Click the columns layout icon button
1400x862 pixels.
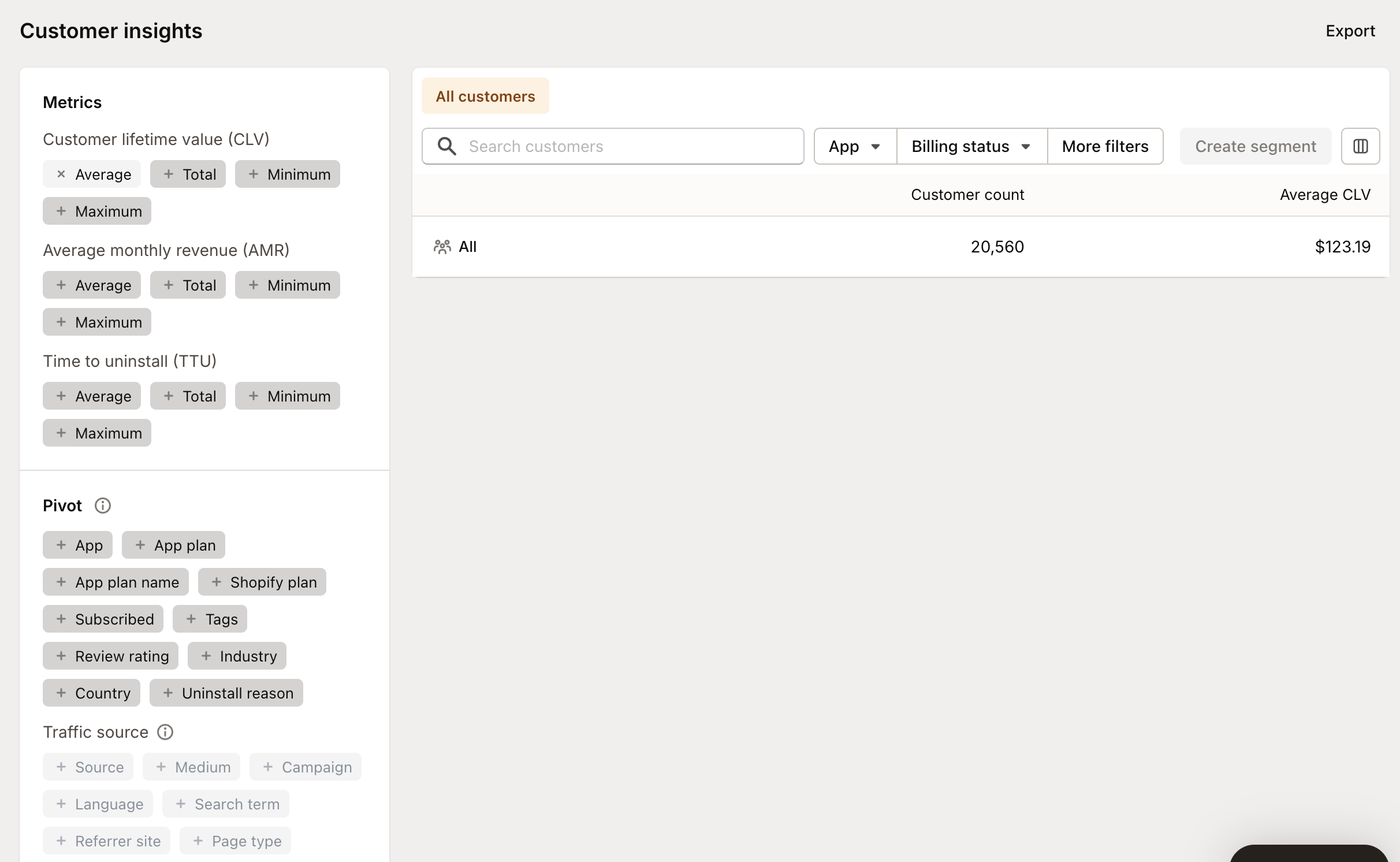(1360, 146)
